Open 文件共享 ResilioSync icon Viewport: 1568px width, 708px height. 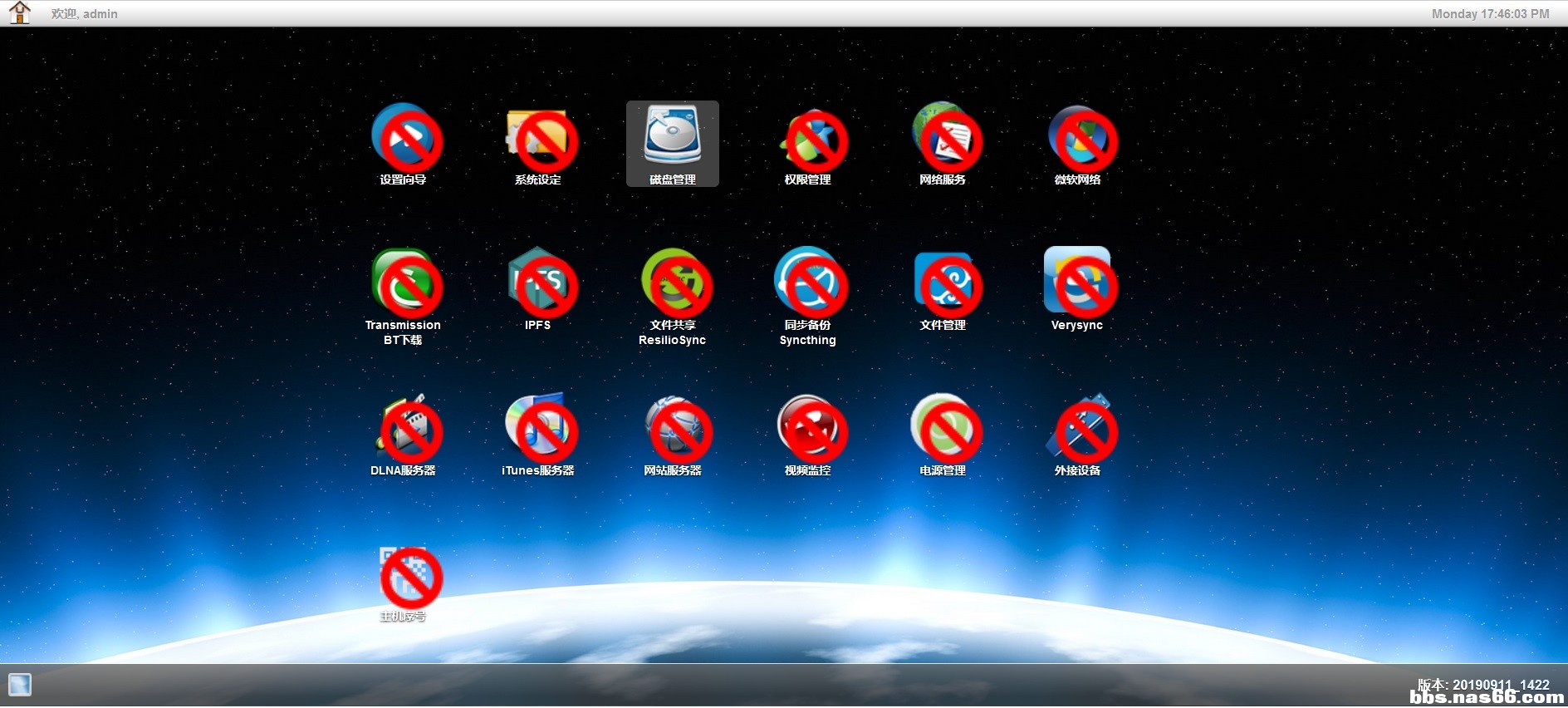pyautogui.click(x=673, y=283)
